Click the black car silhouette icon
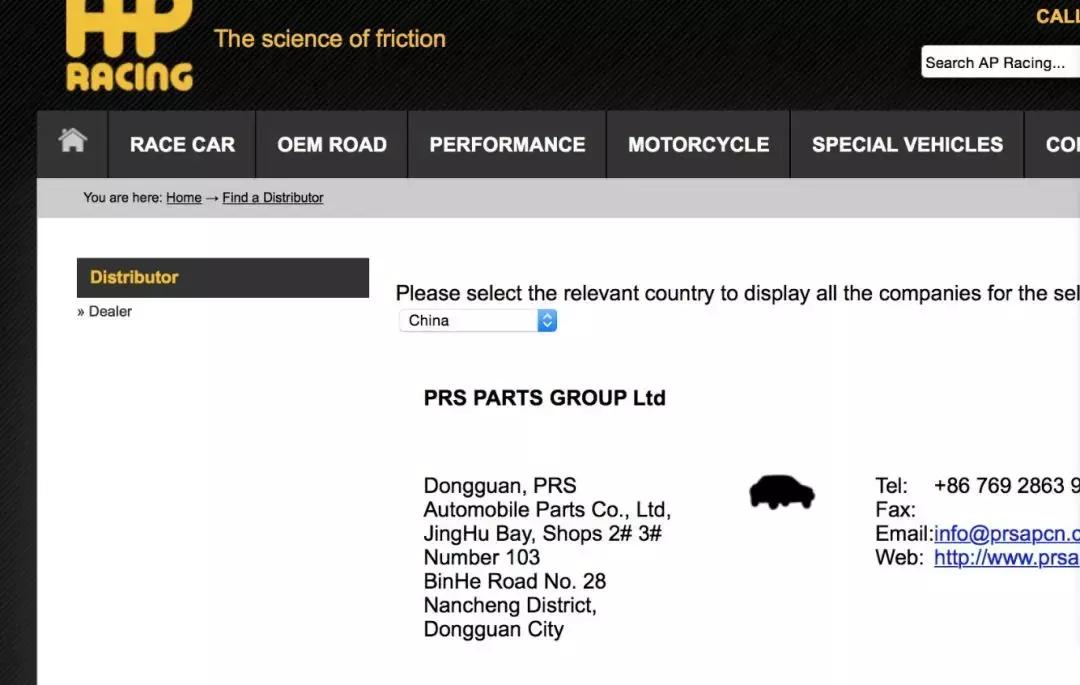This screenshot has height=685, width=1080. pos(781,492)
